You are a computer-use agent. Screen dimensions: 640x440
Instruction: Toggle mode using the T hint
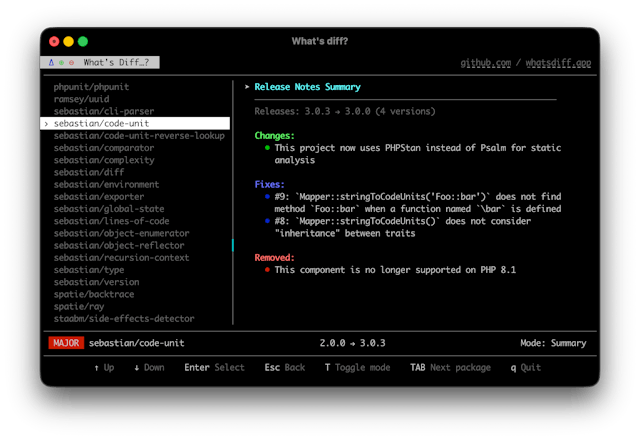pyautogui.click(x=357, y=367)
